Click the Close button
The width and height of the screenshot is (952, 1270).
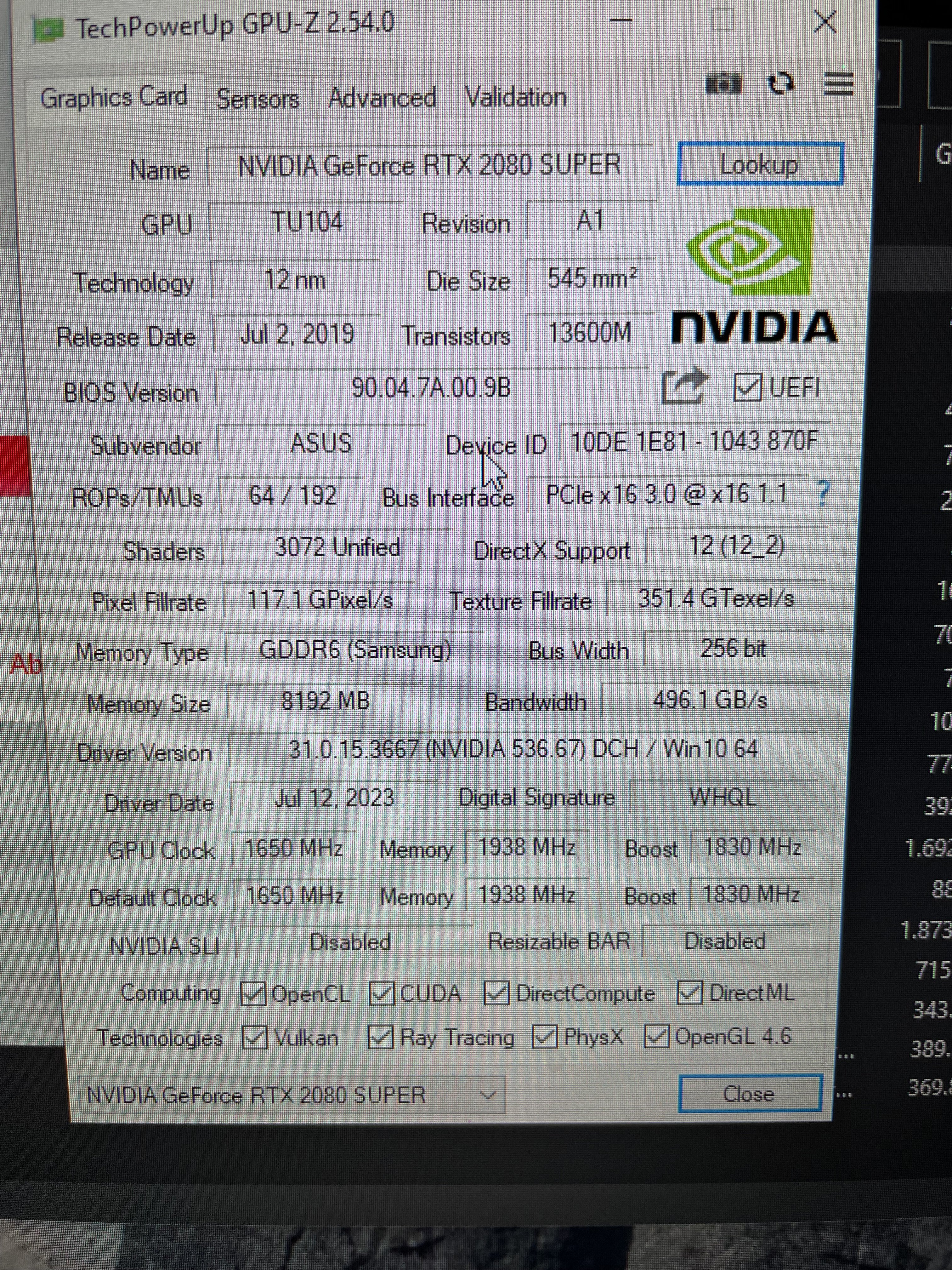(750, 1093)
